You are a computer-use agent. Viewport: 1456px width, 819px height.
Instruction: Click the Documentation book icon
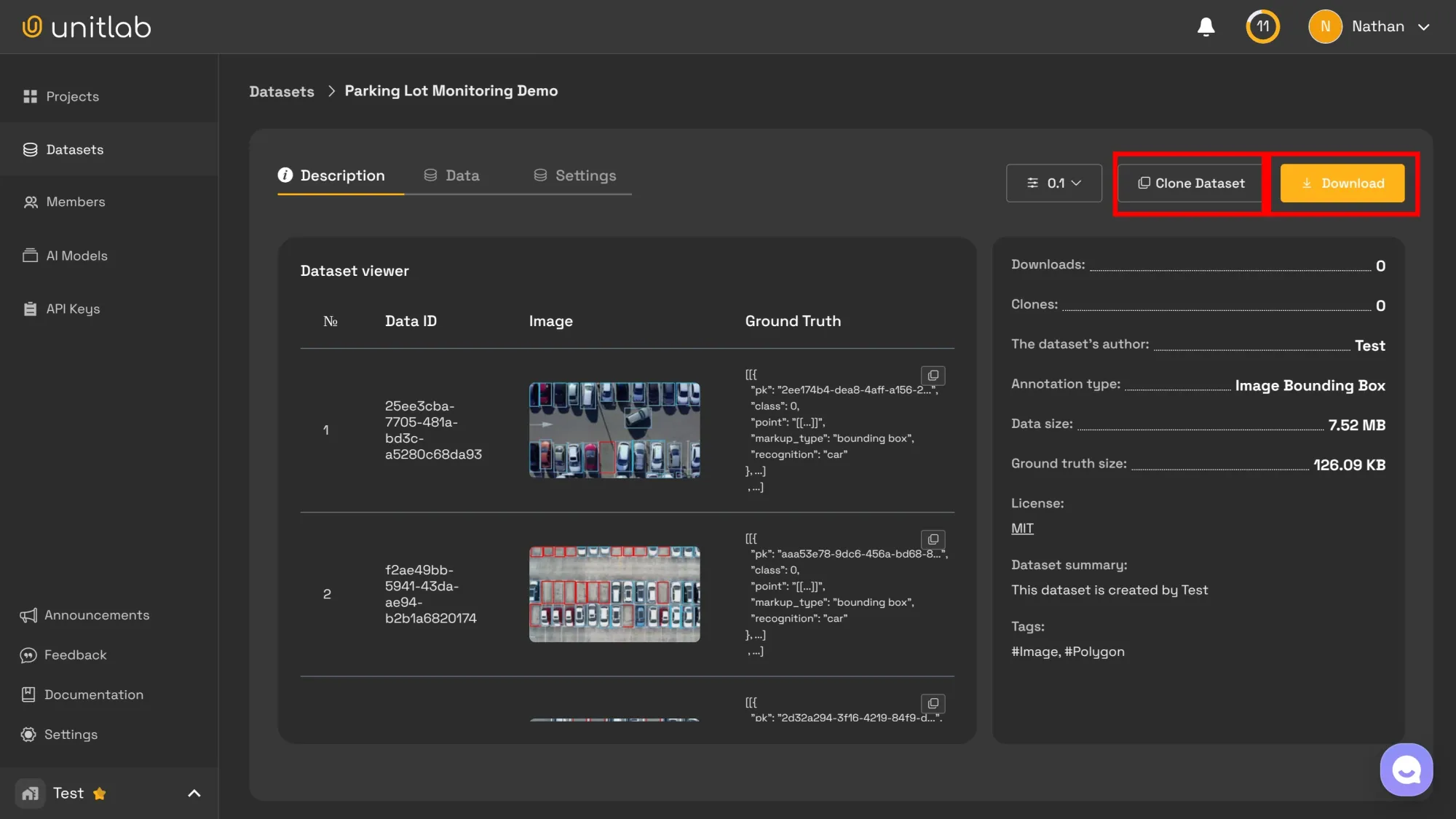tap(29, 695)
